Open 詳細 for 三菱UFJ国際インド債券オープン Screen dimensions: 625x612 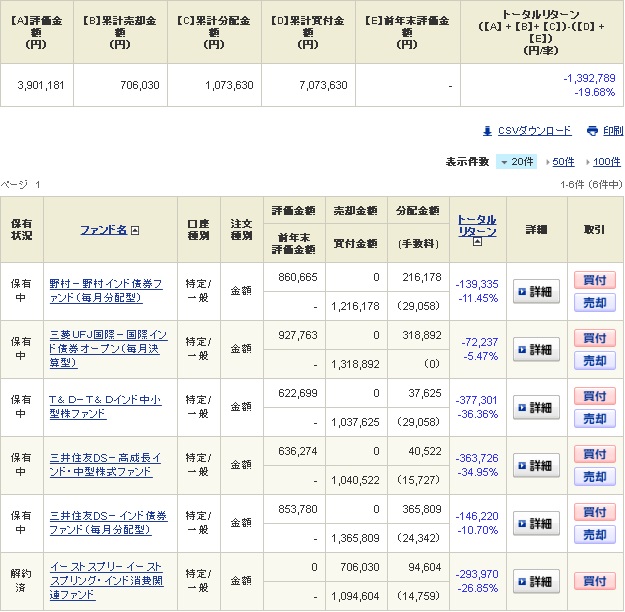pos(536,349)
